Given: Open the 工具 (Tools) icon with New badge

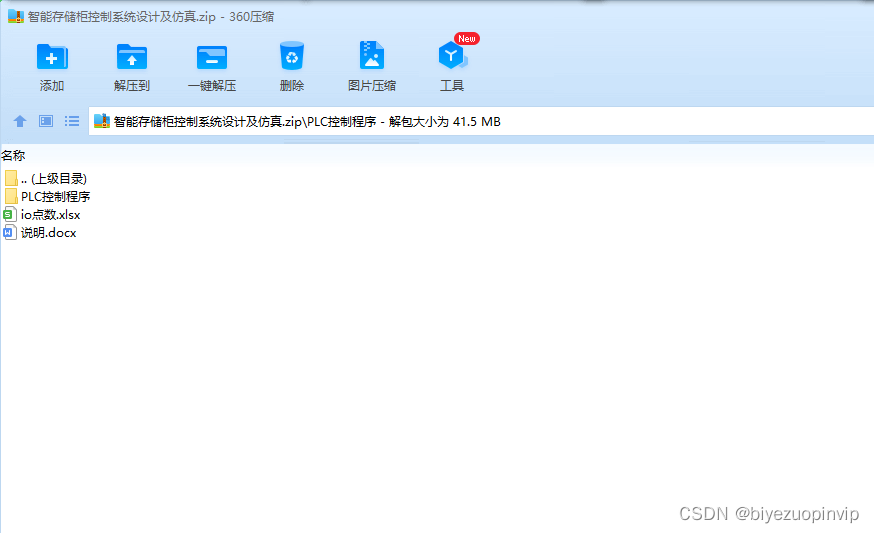Looking at the screenshot, I should pyautogui.click(x=452, y=57).
